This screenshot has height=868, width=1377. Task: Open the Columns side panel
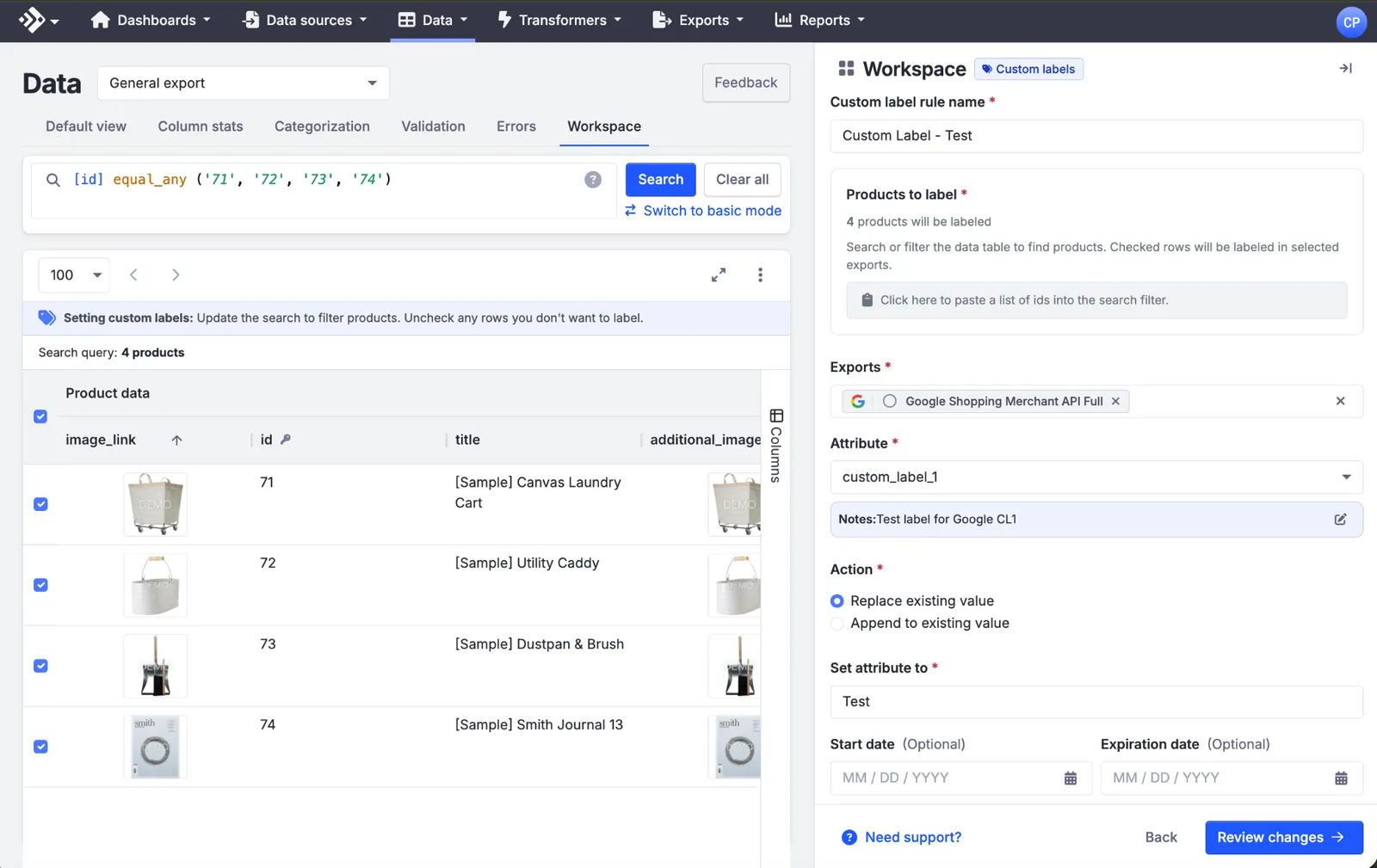tap(776, 445)
